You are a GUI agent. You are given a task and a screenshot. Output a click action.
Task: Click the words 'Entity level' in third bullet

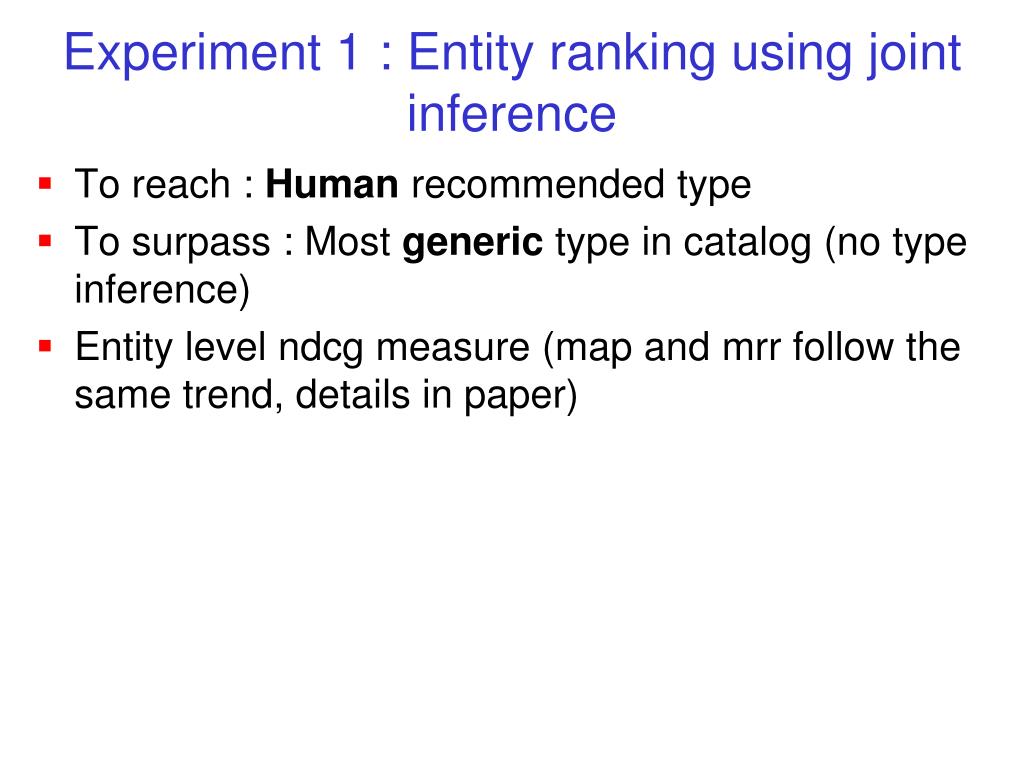pos(170,347)
